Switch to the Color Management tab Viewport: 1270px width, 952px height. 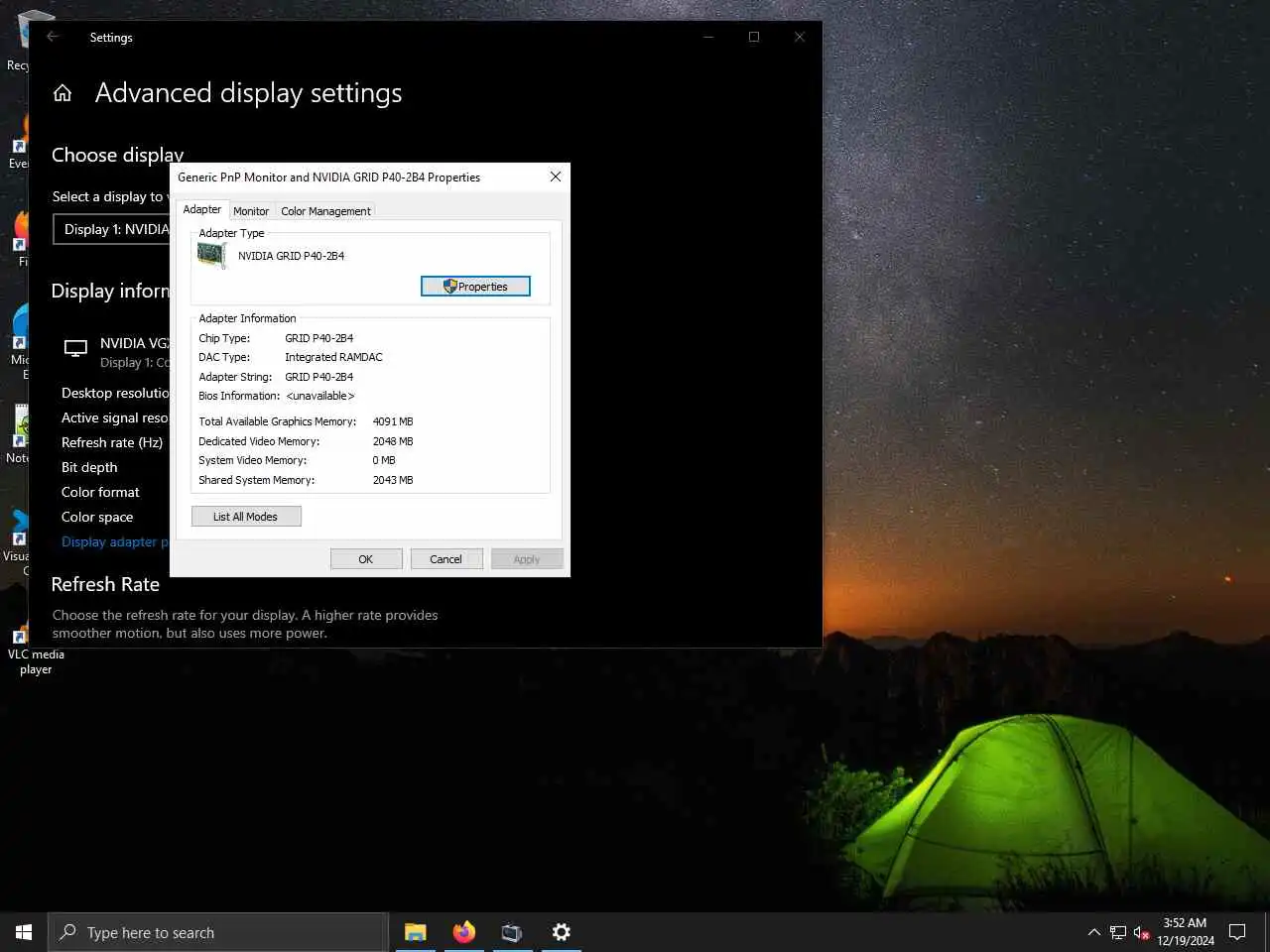tap(325, 211)
